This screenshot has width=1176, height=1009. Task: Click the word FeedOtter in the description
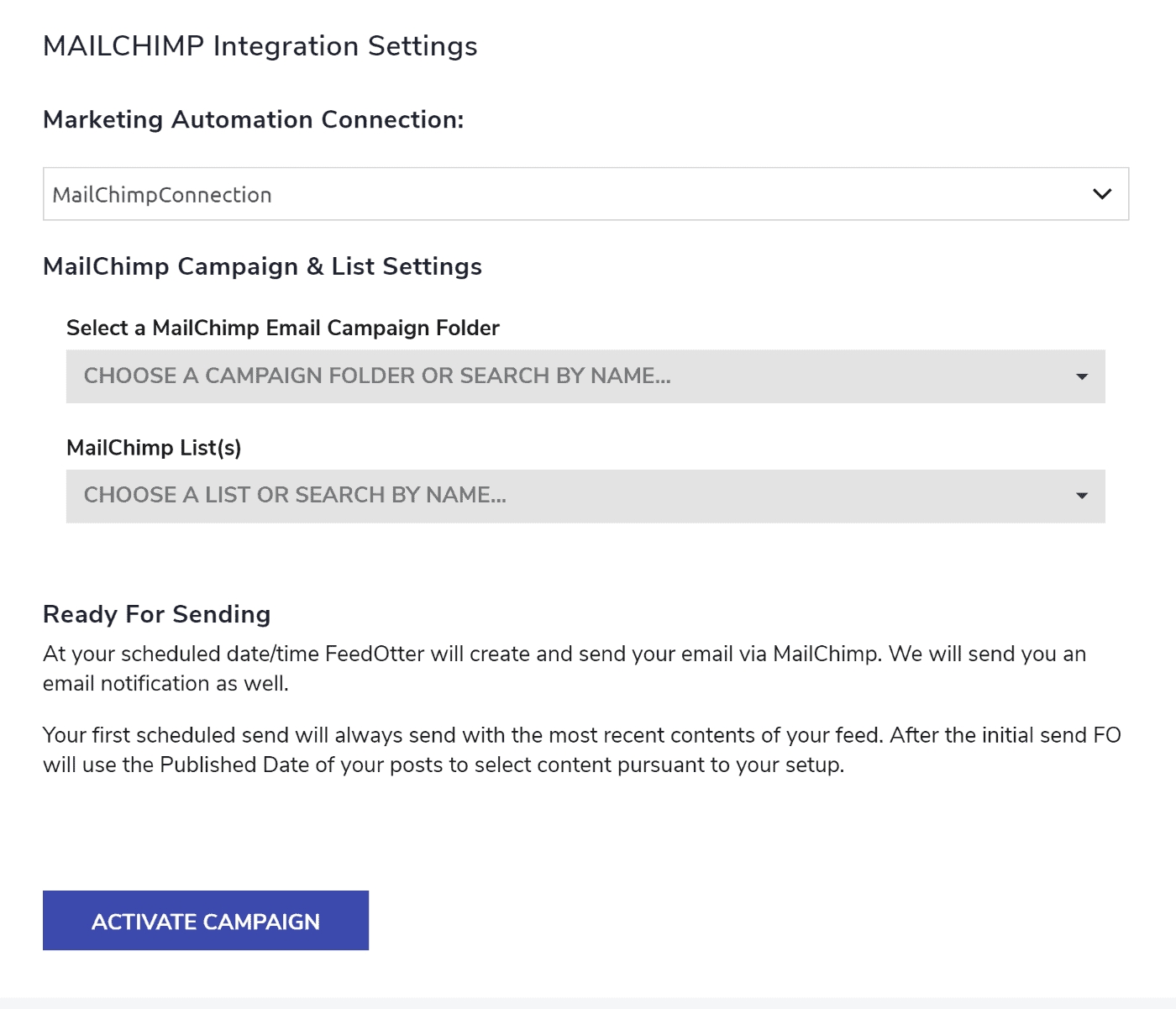click(x=375, y=654)
